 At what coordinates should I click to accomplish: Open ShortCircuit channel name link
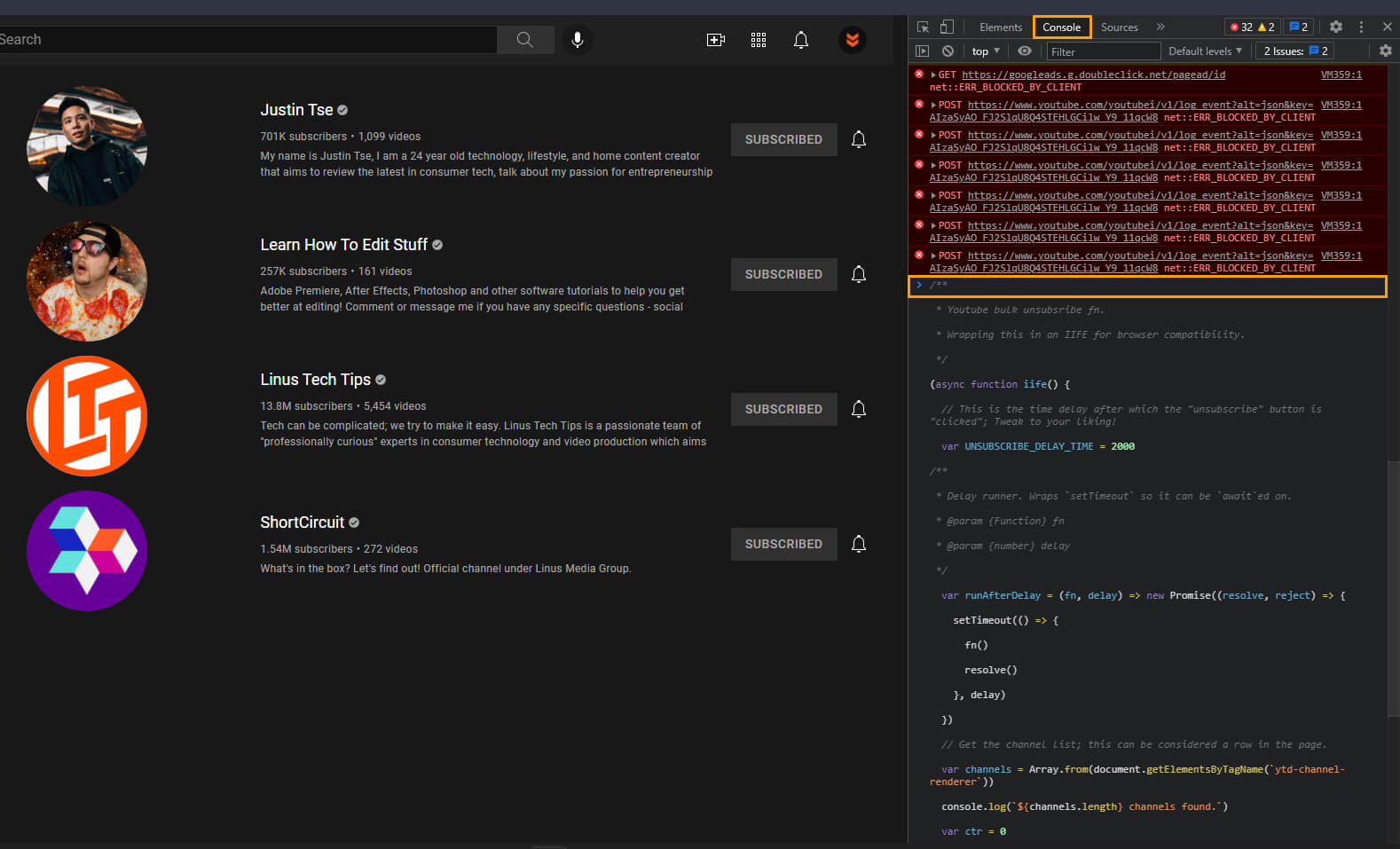(x=302, y=523)
